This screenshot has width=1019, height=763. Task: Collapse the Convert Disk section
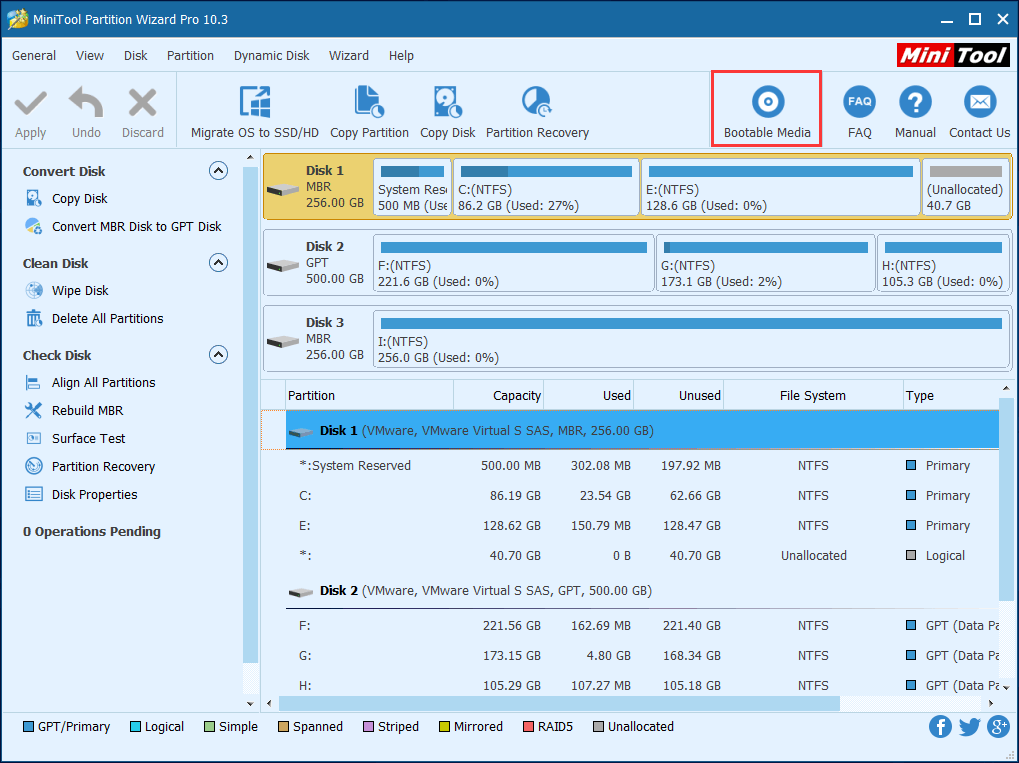point(218,171)
